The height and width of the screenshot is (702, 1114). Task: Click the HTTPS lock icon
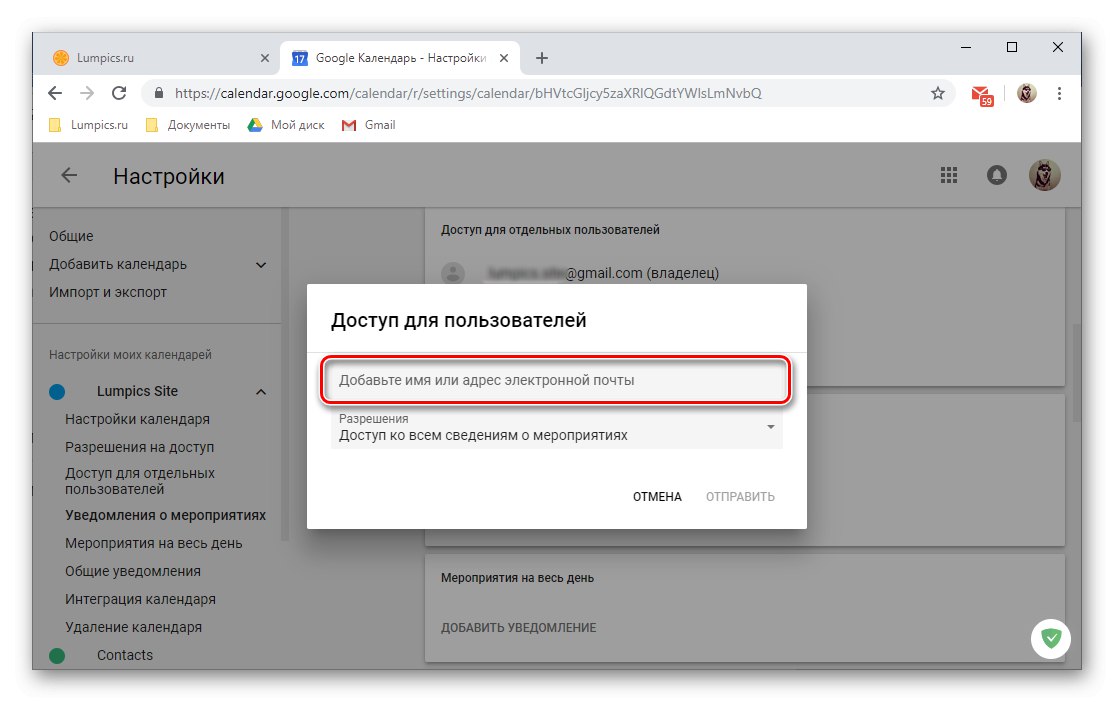(158, 92)
